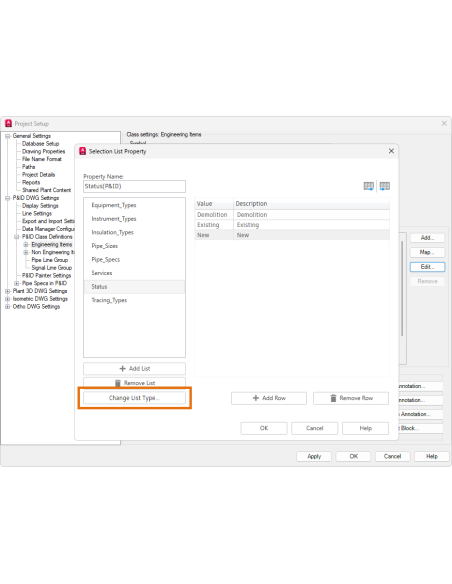Open Drawing Properties settings
The width and height of the screenshot is (452, 584).
coord(44,151)
